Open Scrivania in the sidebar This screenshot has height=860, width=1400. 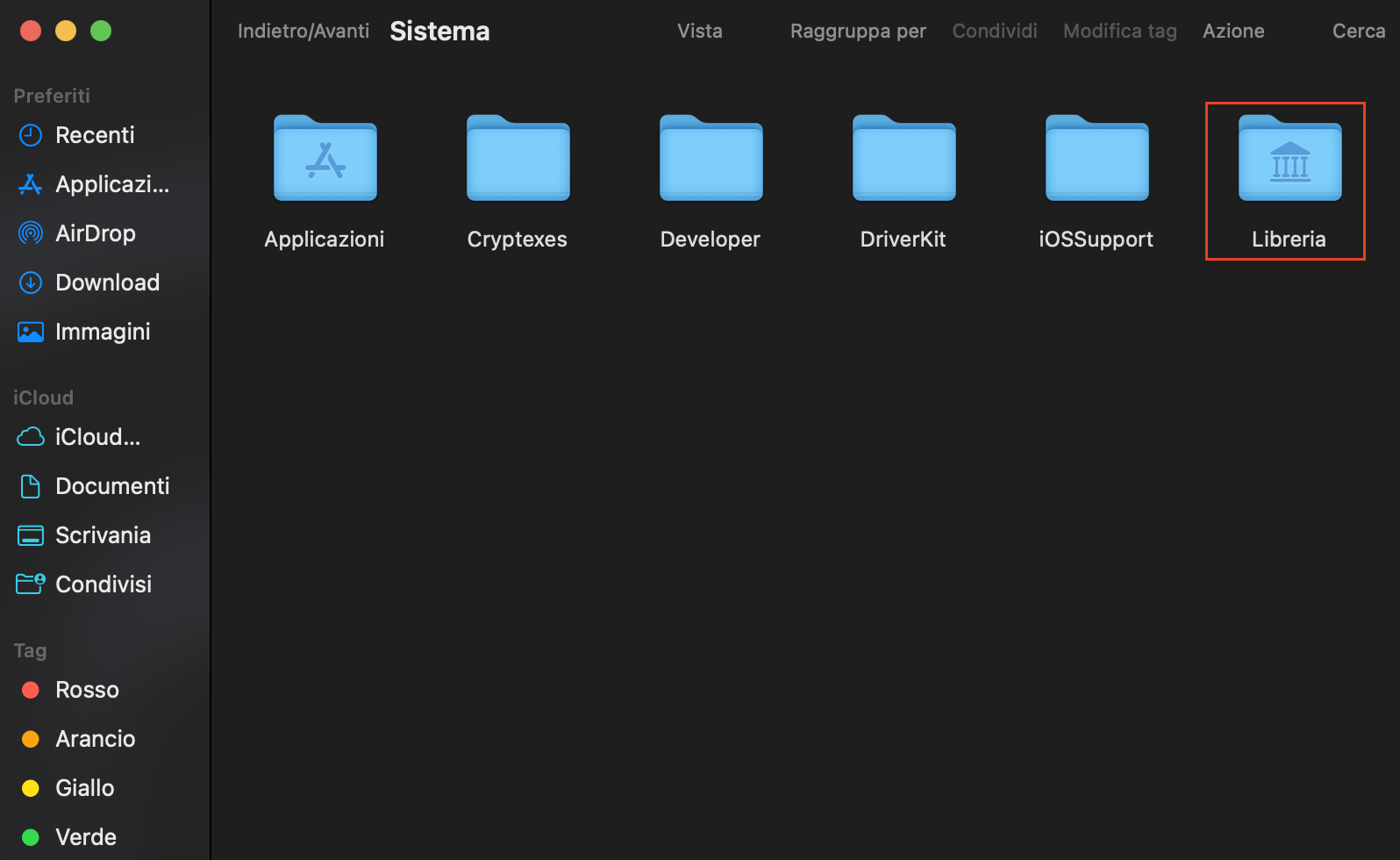[x=103, y=535]
